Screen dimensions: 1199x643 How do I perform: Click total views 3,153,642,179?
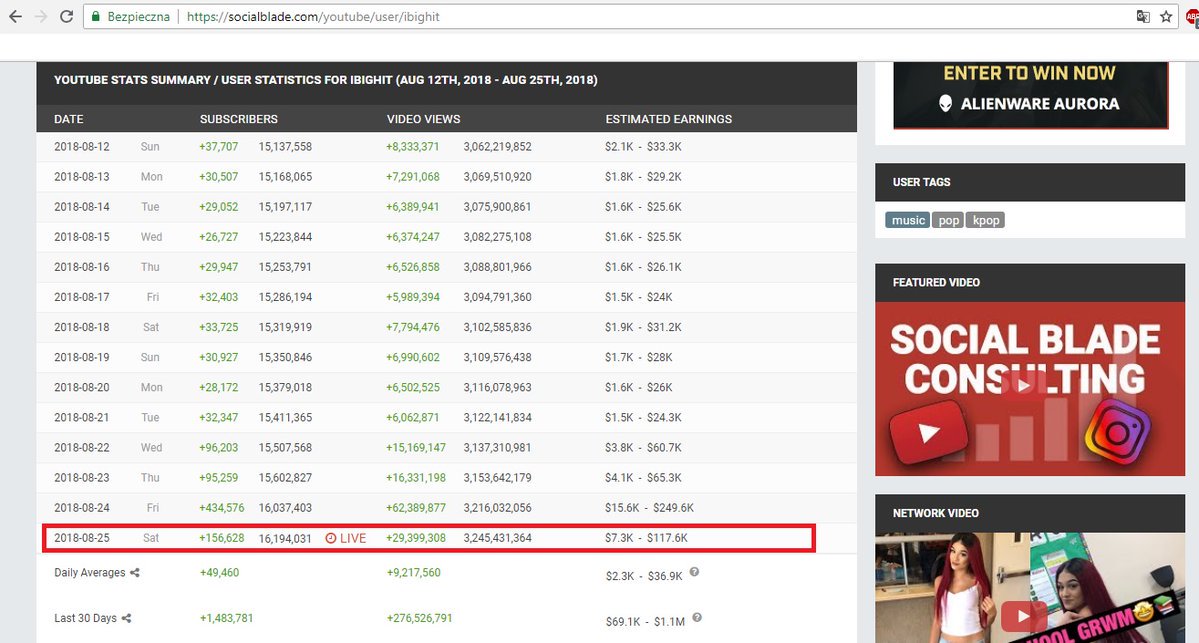497,478
